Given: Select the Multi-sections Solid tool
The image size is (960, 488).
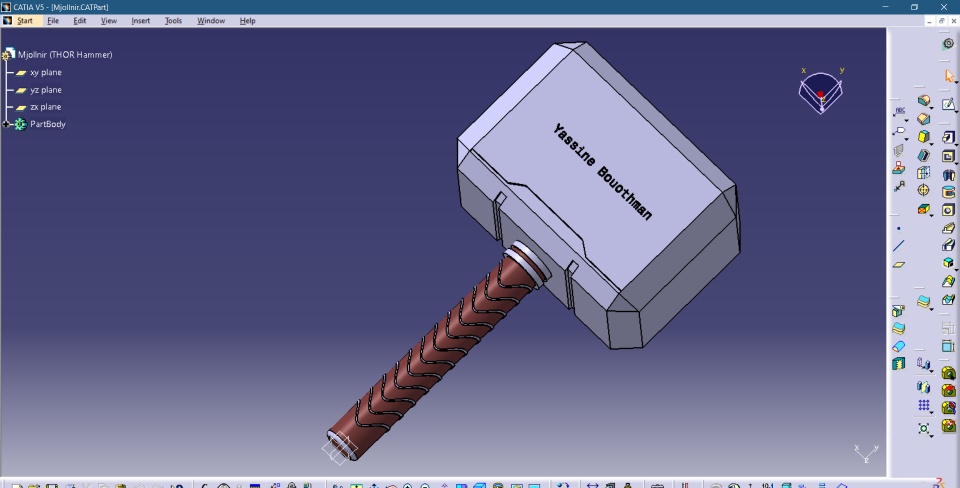Looking at the screenshot, I should pyautogui.click(x=948, y=281).
